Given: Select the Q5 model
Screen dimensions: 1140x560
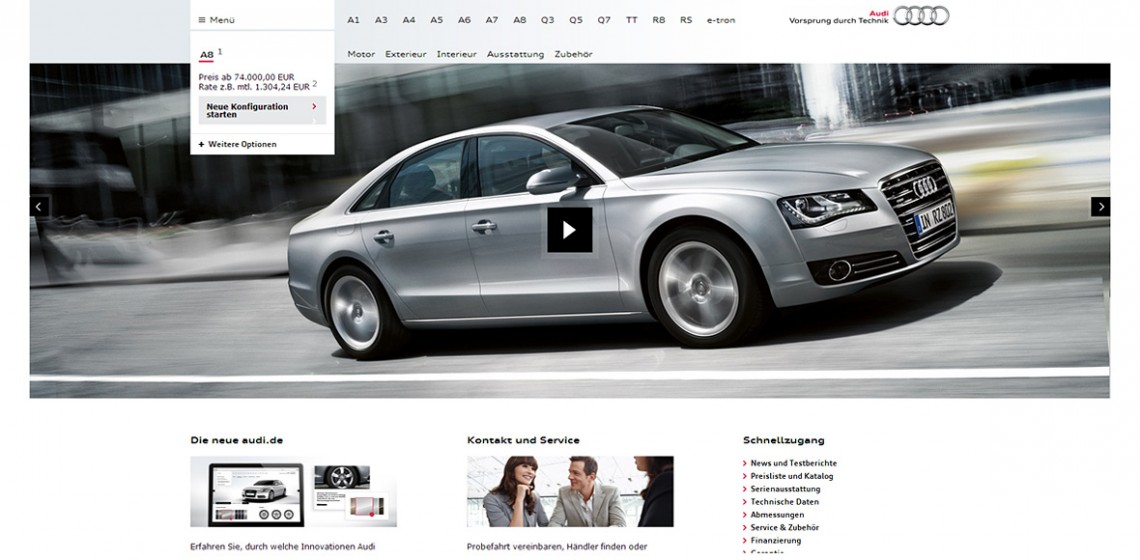Looking at the screenshot, I should [x=576, y=20].
